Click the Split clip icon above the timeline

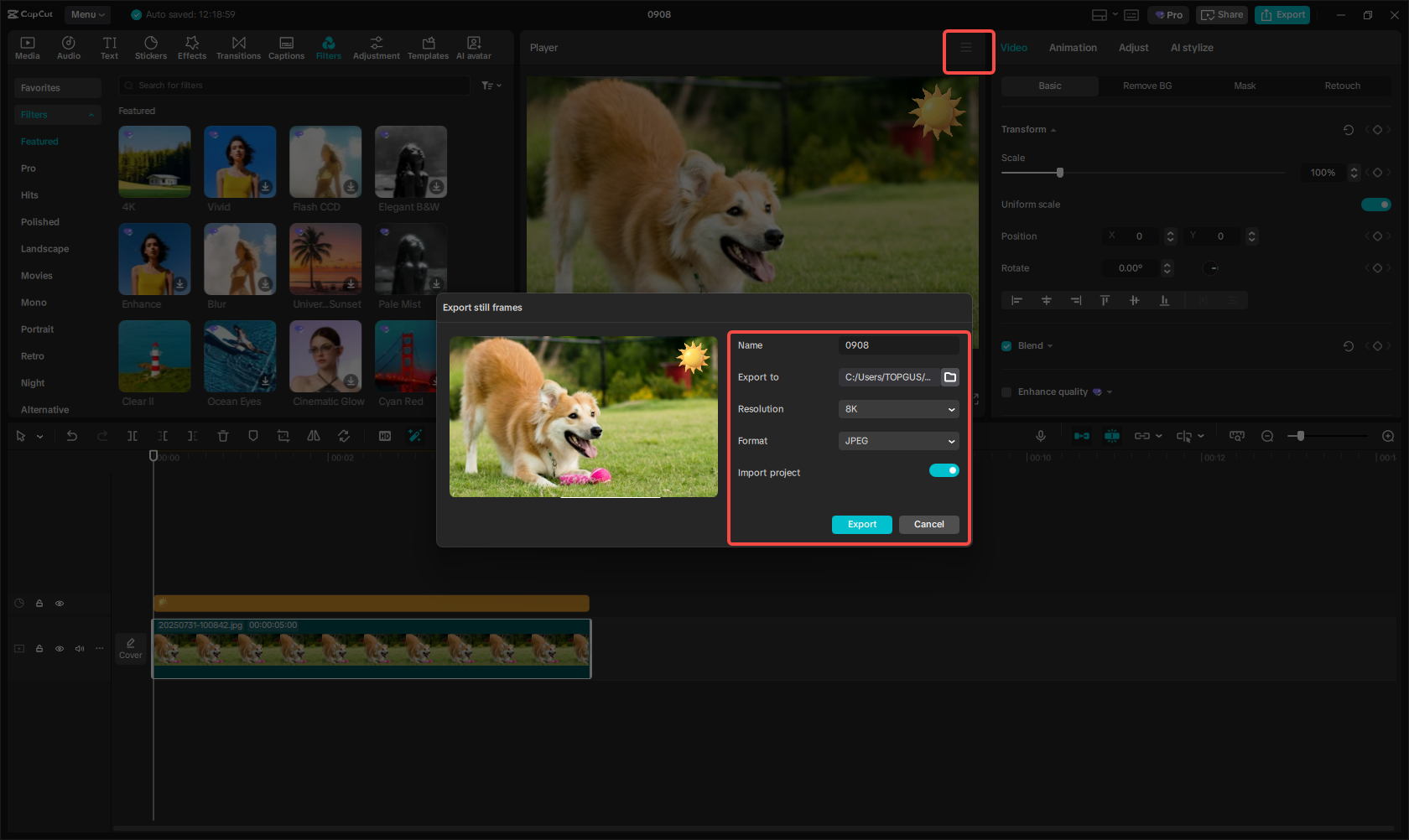click(x=132, y=436)
